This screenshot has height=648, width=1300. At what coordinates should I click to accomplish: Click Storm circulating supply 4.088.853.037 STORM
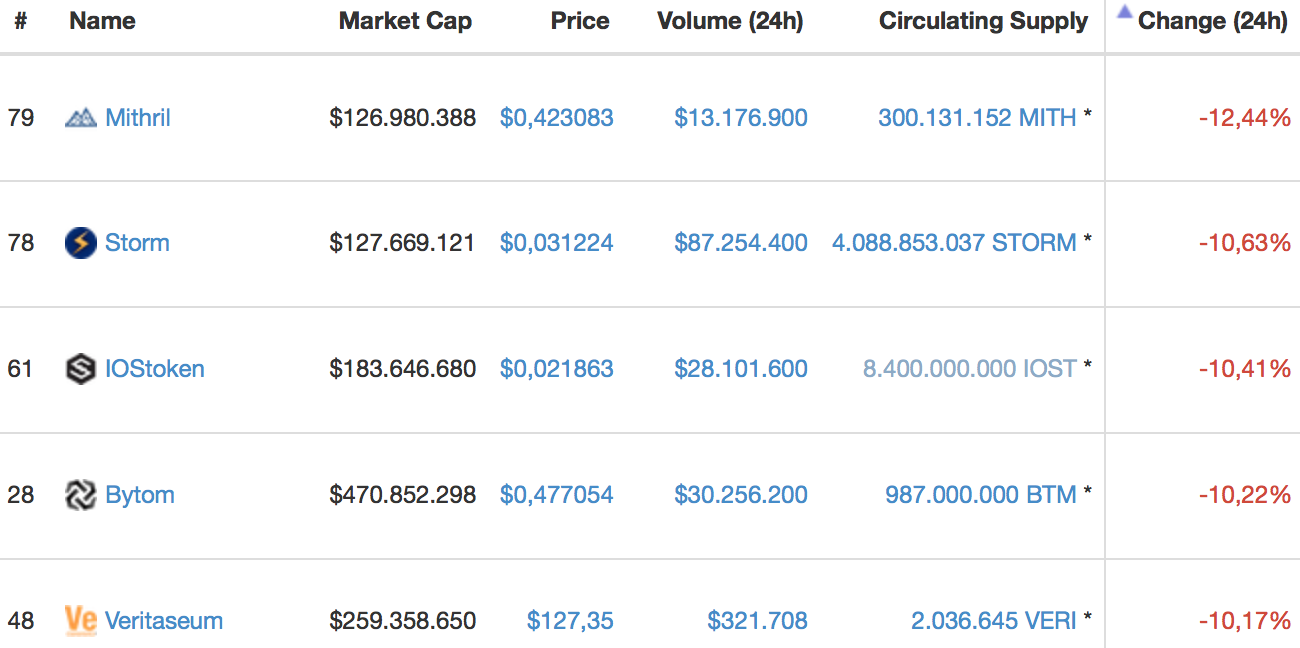954,243
